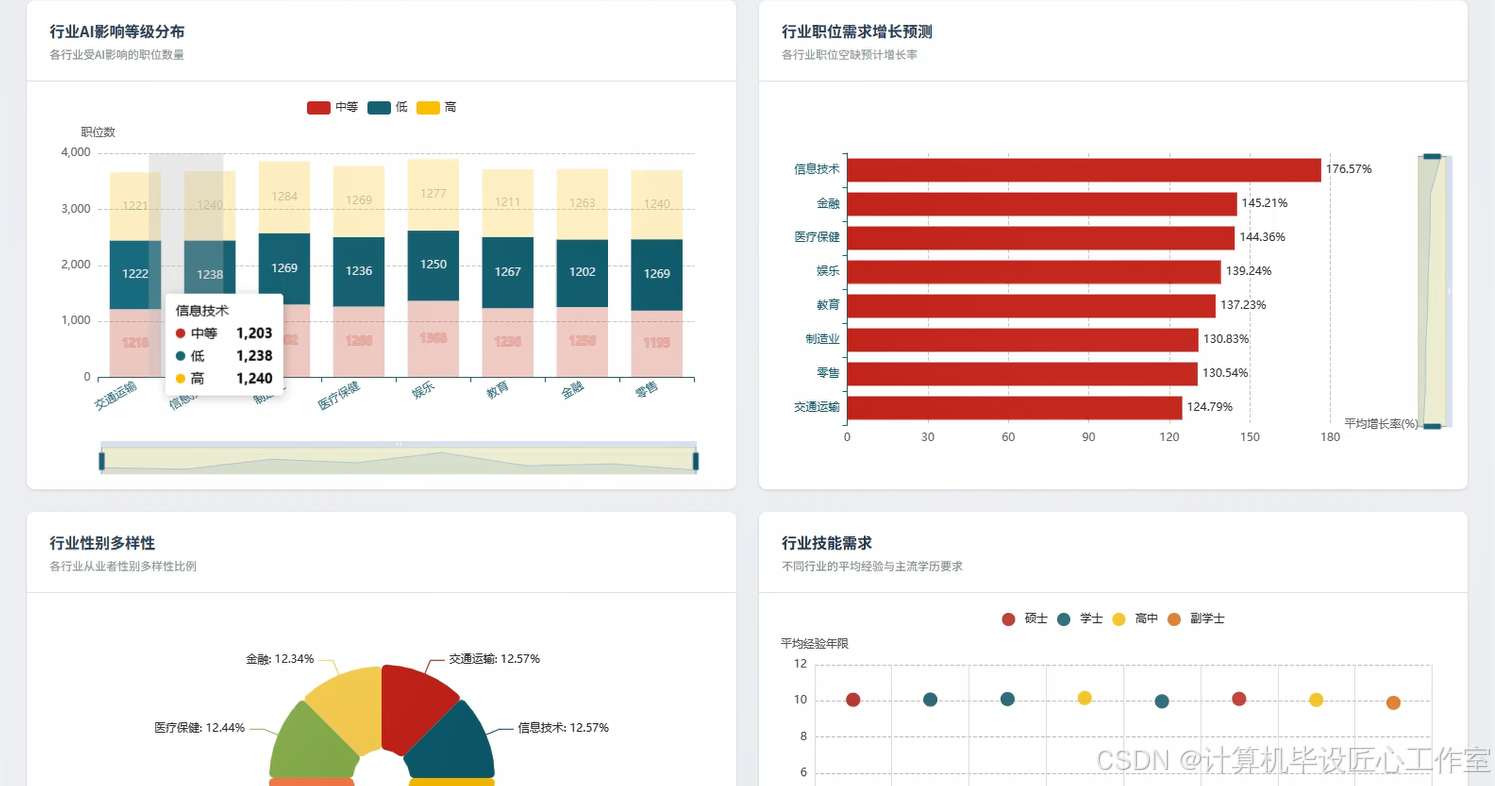
Task: Click the 娱乐 139.24% growth bar
Action: pyautogui.click(x=1034, y=271)
